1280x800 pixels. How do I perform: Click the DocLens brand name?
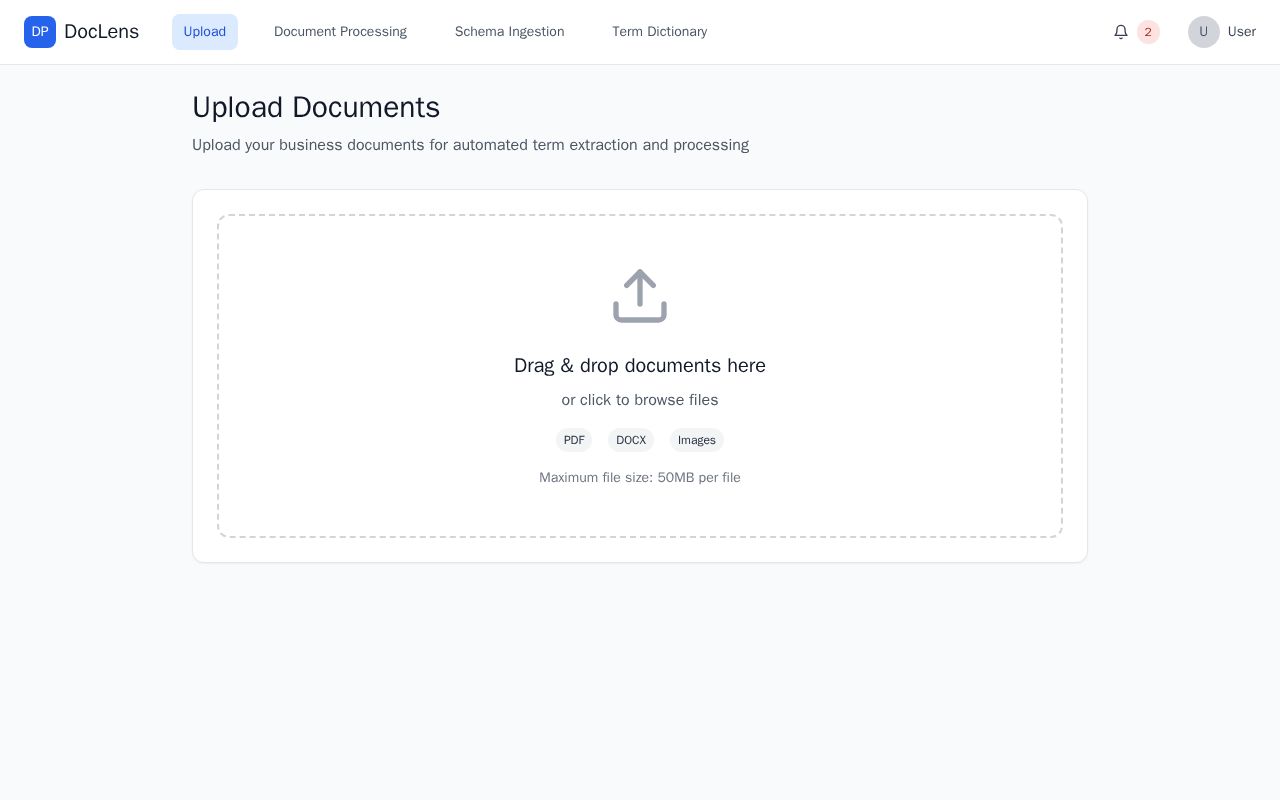tap(101, 32)
